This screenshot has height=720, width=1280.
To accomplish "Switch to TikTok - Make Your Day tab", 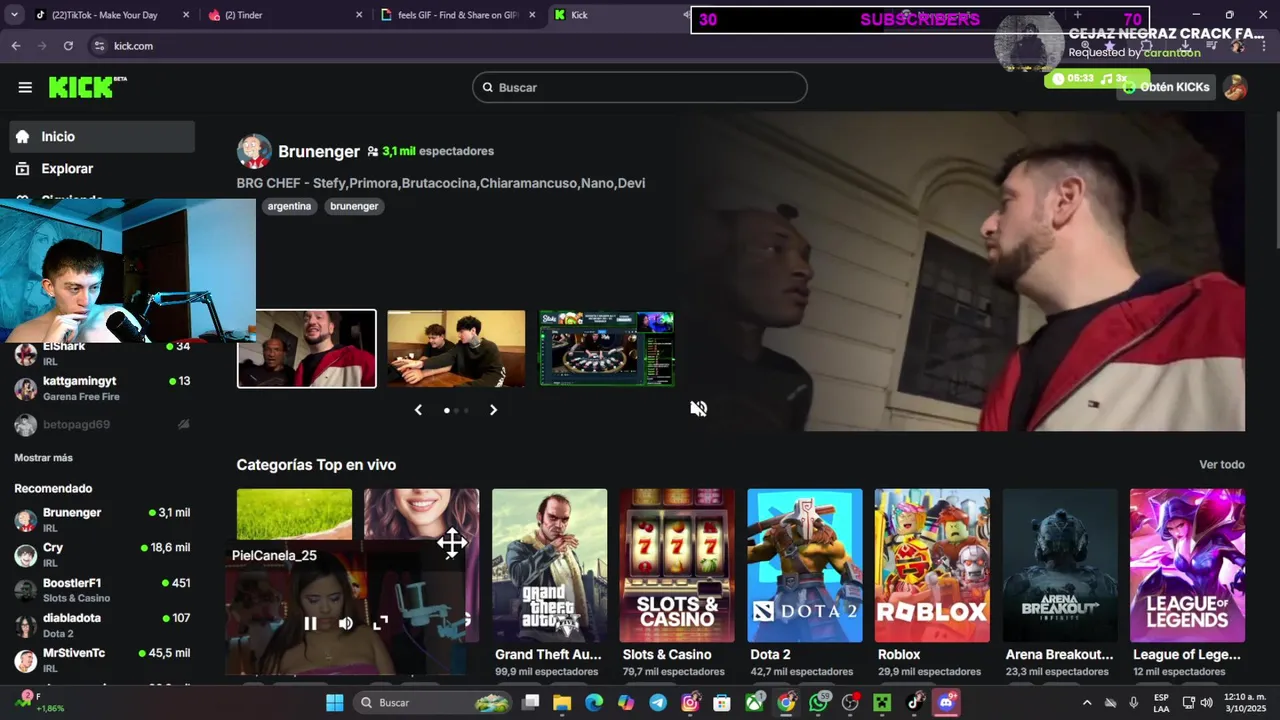I will 110,15.
